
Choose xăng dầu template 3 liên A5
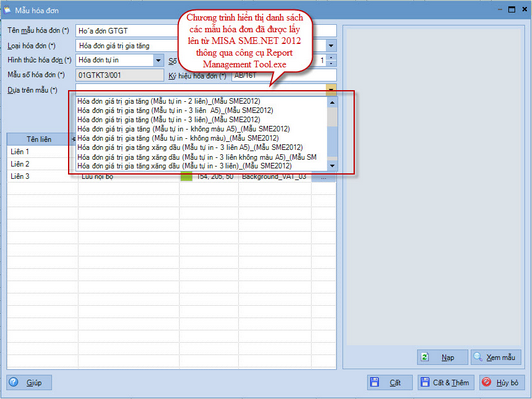(x=190, y=147)
